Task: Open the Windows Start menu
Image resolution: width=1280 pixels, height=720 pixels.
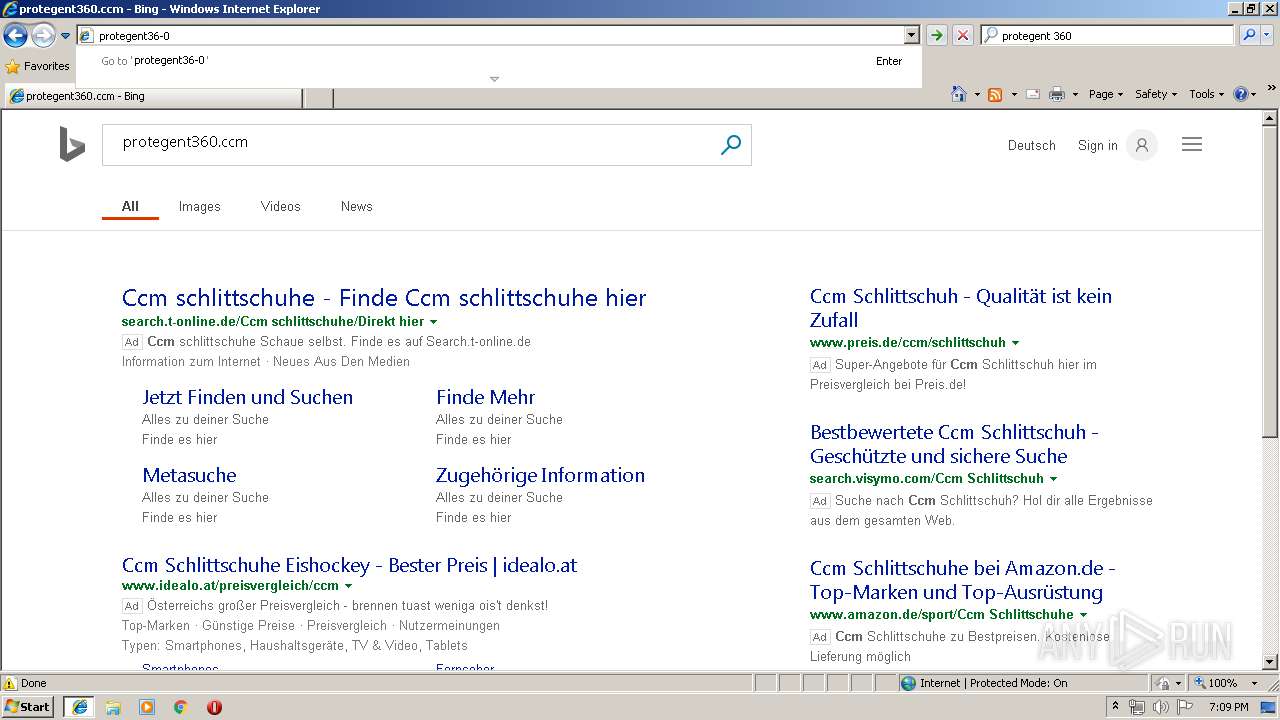Action: point(28,707)
